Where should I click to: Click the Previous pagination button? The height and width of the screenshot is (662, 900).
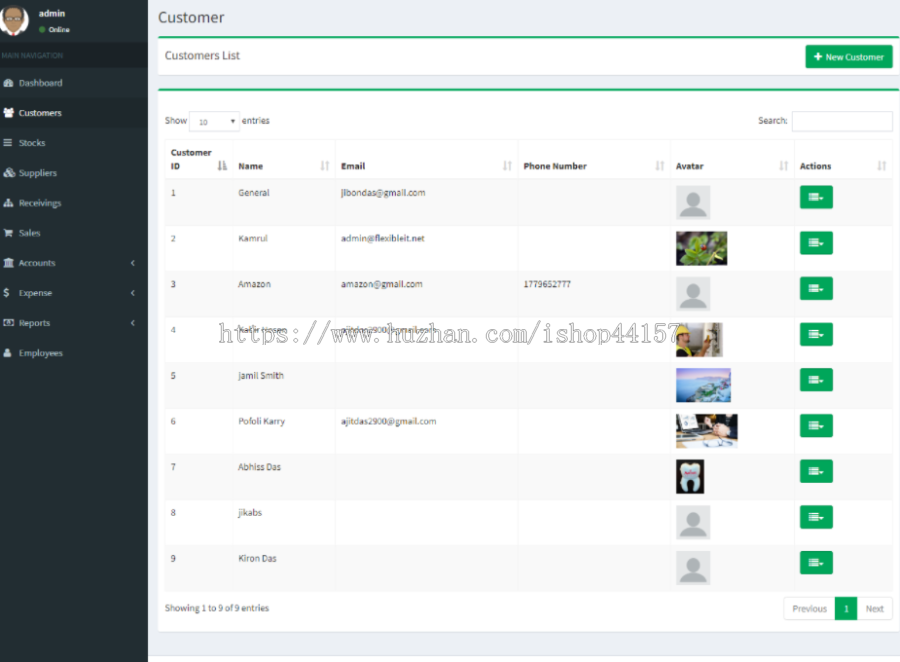tap(809, 609)
